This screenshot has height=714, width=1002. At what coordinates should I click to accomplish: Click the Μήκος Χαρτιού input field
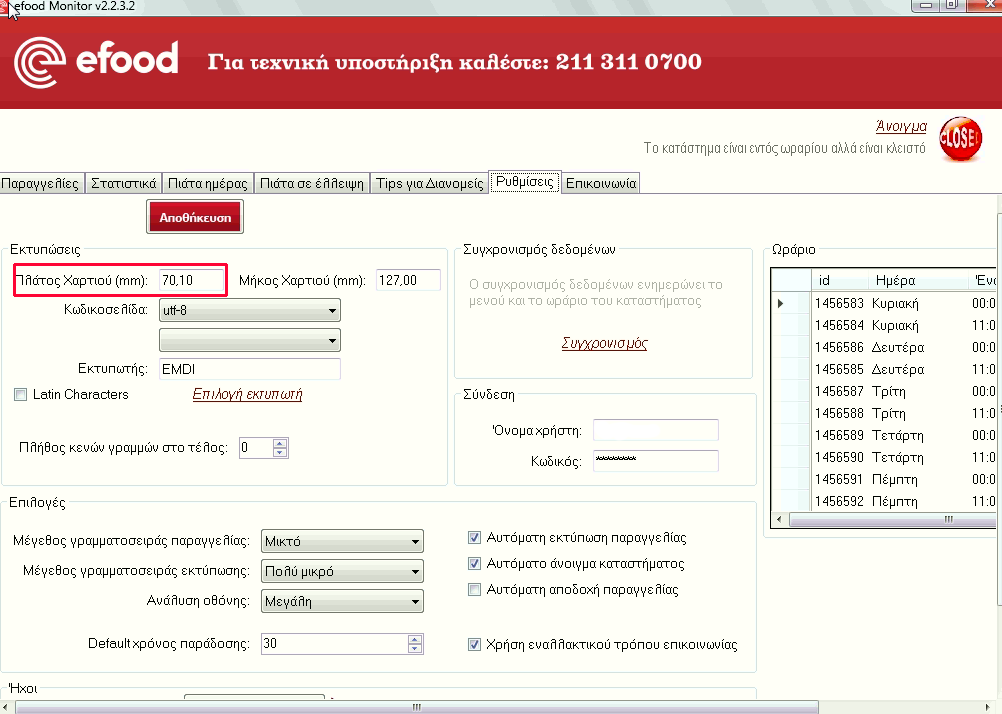coord(408,280)
